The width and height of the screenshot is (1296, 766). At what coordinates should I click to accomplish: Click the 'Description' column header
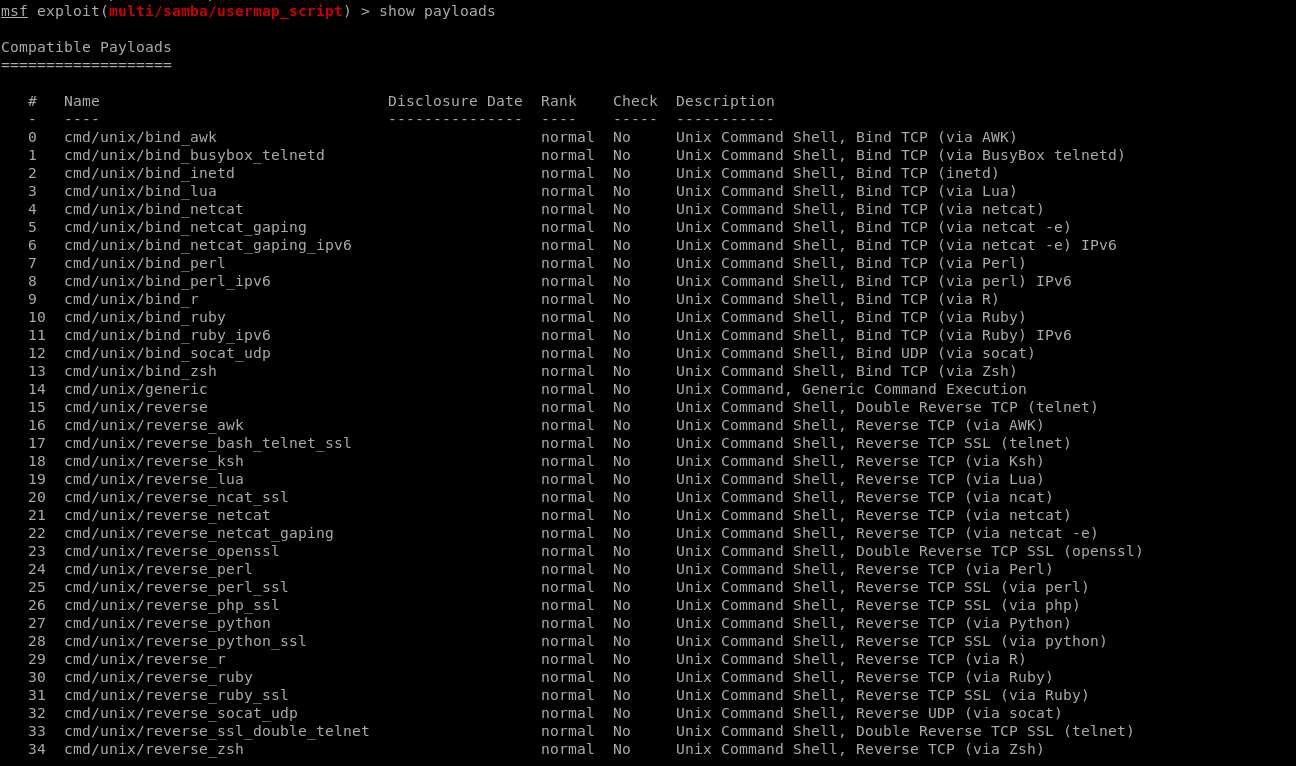click(725, 101)
